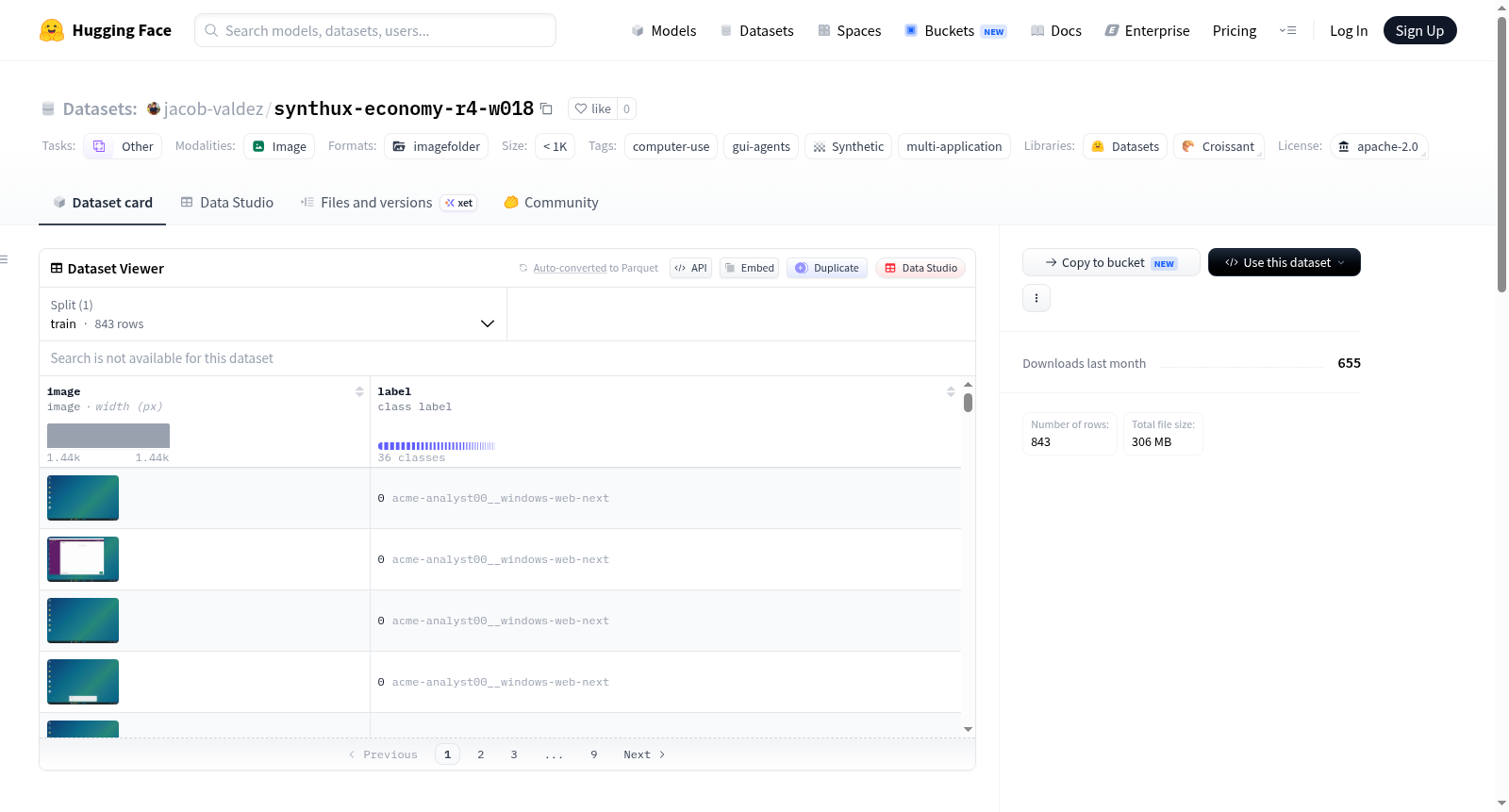Select the Image modality tag

coord(279,146)
